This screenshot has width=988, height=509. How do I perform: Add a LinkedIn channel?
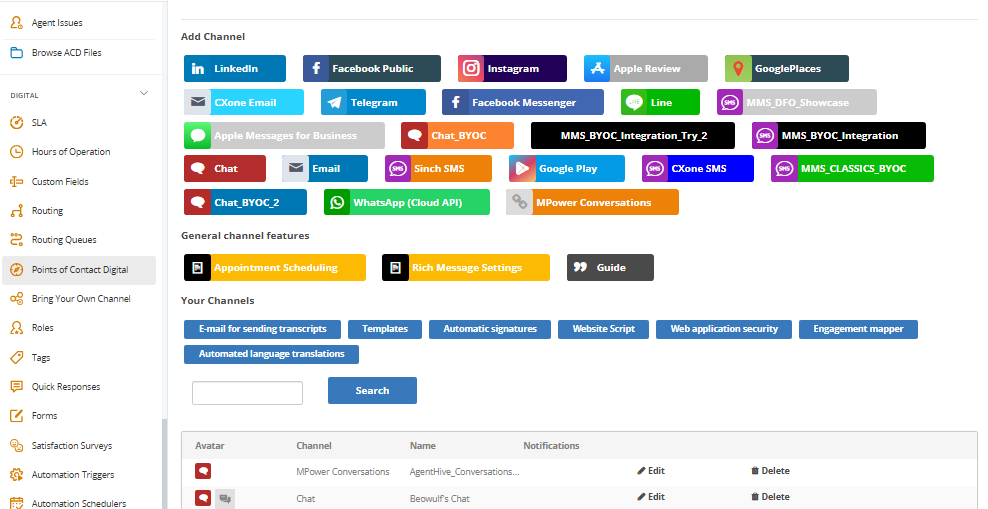pos(234,69)
